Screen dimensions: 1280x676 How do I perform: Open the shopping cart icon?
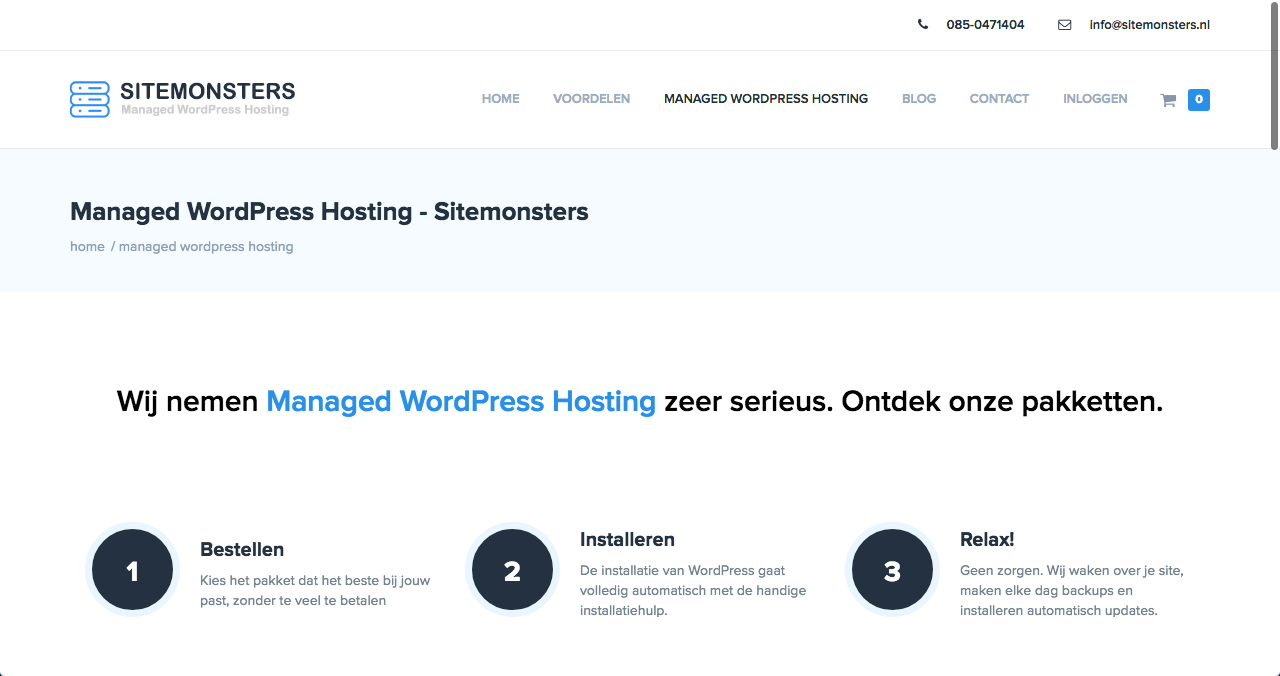tap(1167, 100)
